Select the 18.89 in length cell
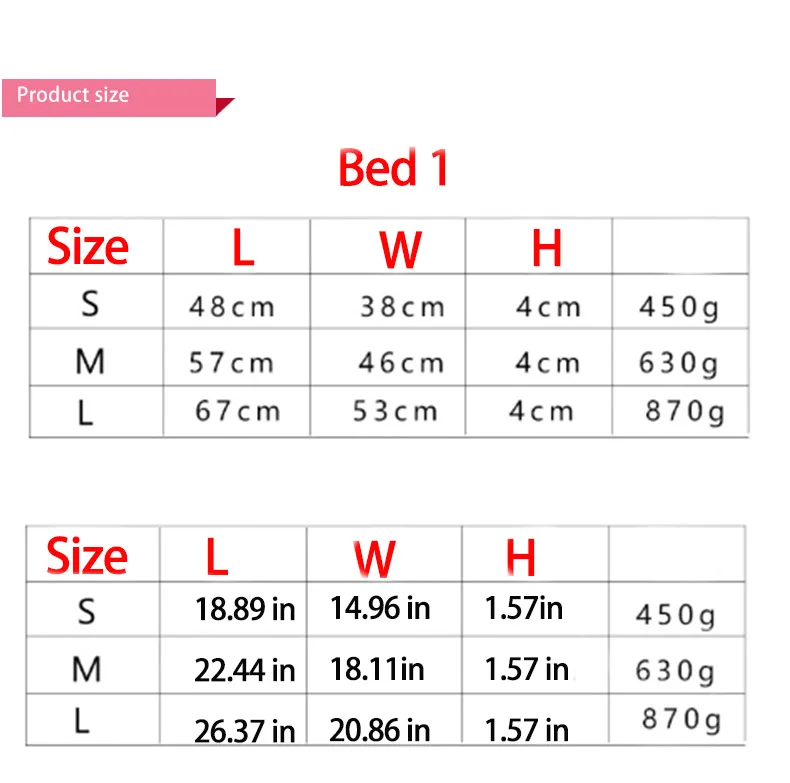This screenshot has height=783, width=790. pos(245,609)
